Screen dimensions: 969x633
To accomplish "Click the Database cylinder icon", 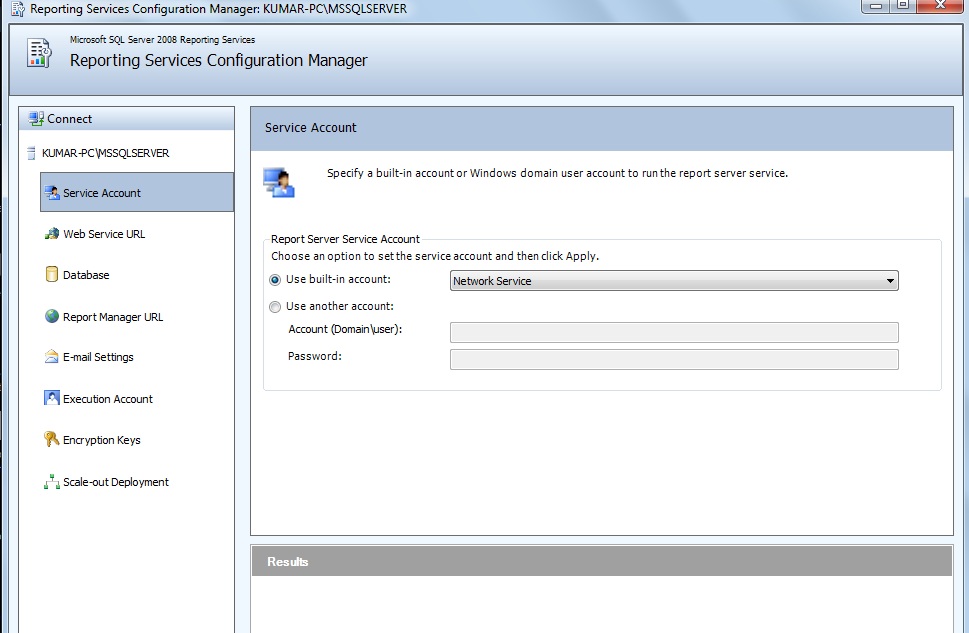I will tap(52, 274).
